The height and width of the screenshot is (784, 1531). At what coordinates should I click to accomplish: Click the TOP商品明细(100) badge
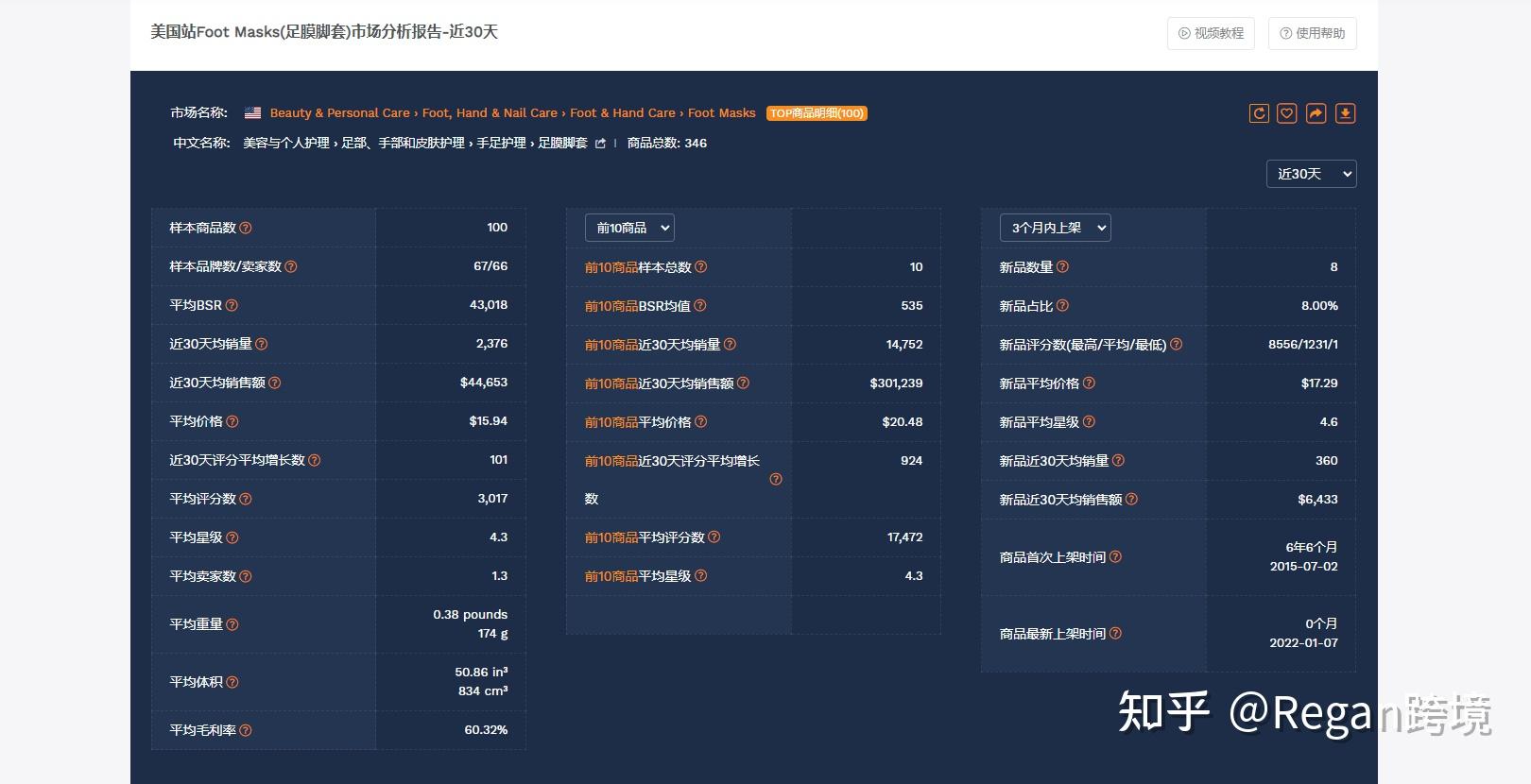[817, 113]
